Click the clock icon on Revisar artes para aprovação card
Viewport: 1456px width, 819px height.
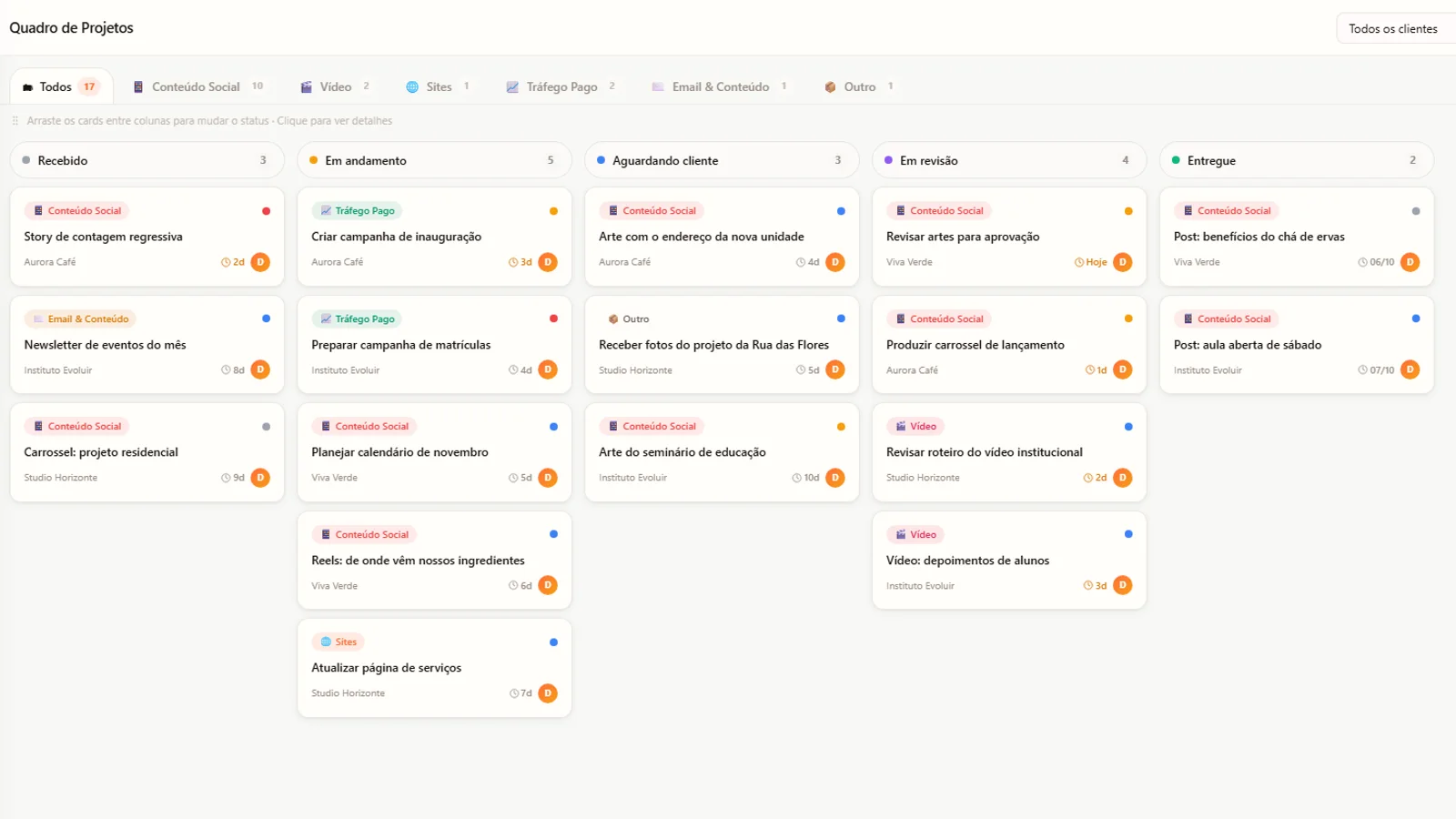[x=1079, y=262]
